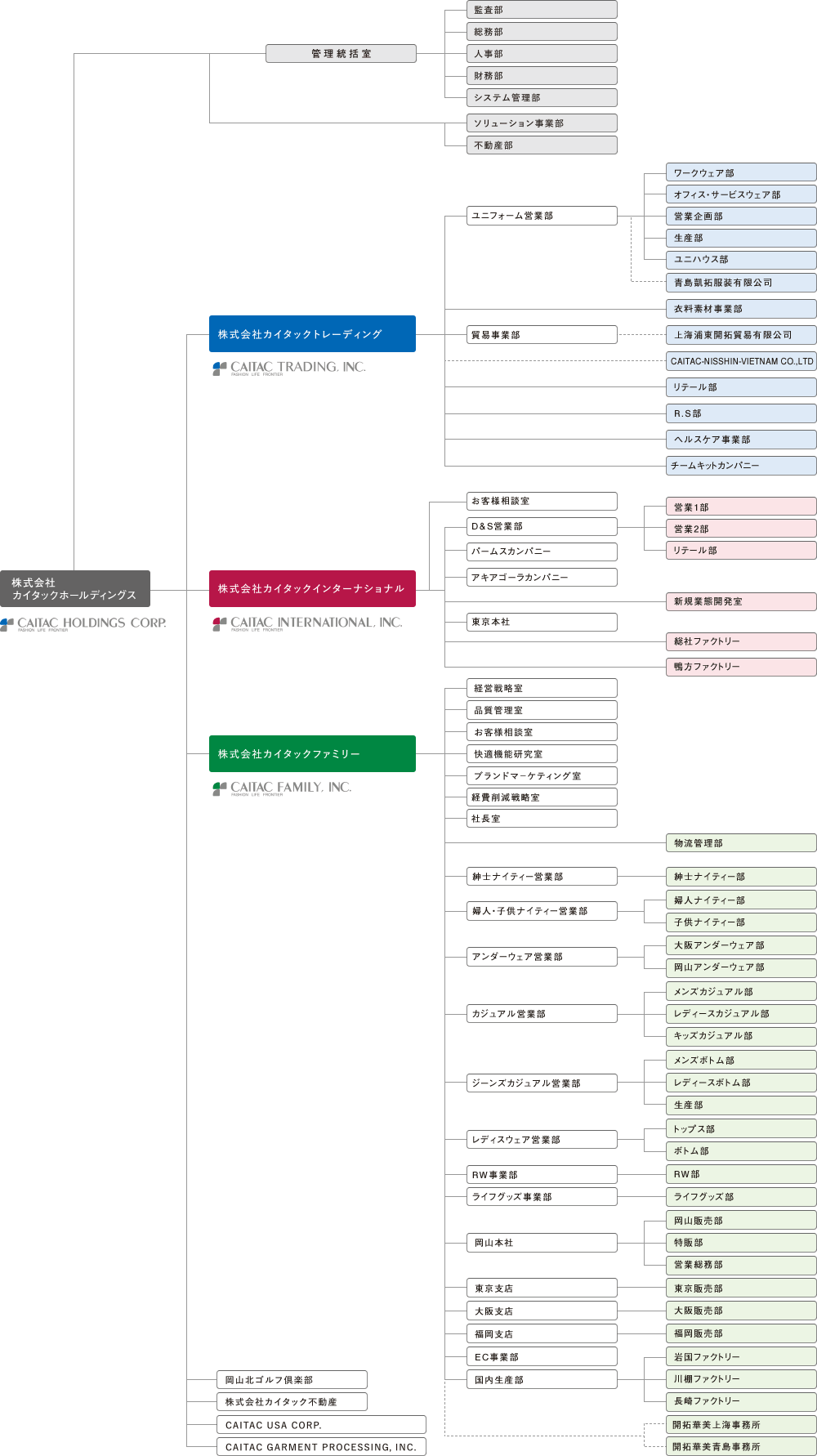Click the 貿易事業部 box
The width and height of the screenshot is (817, 1456).
(x=542, y=335)
